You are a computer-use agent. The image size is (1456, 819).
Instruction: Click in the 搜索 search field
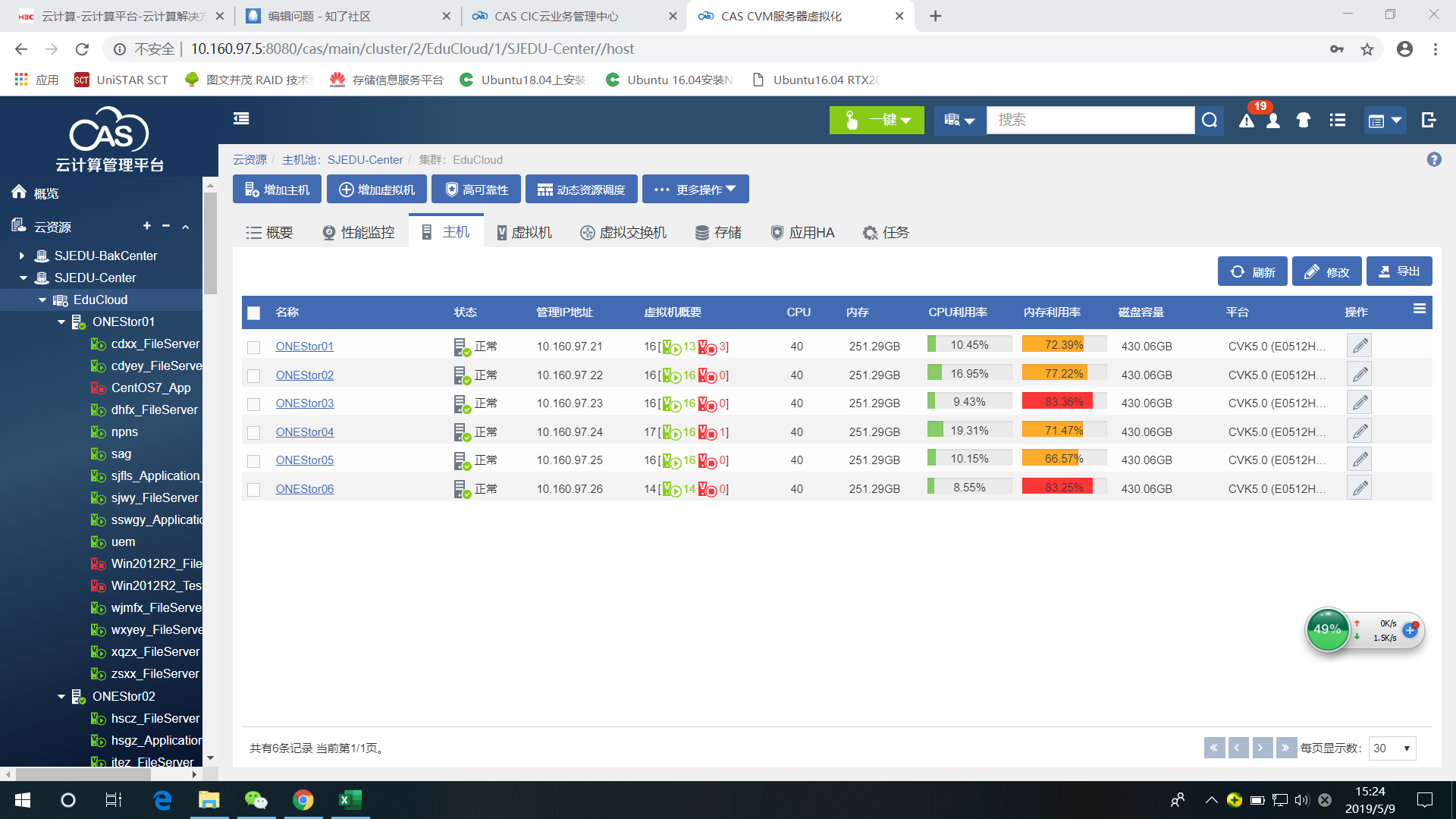tap(1090, 120)
